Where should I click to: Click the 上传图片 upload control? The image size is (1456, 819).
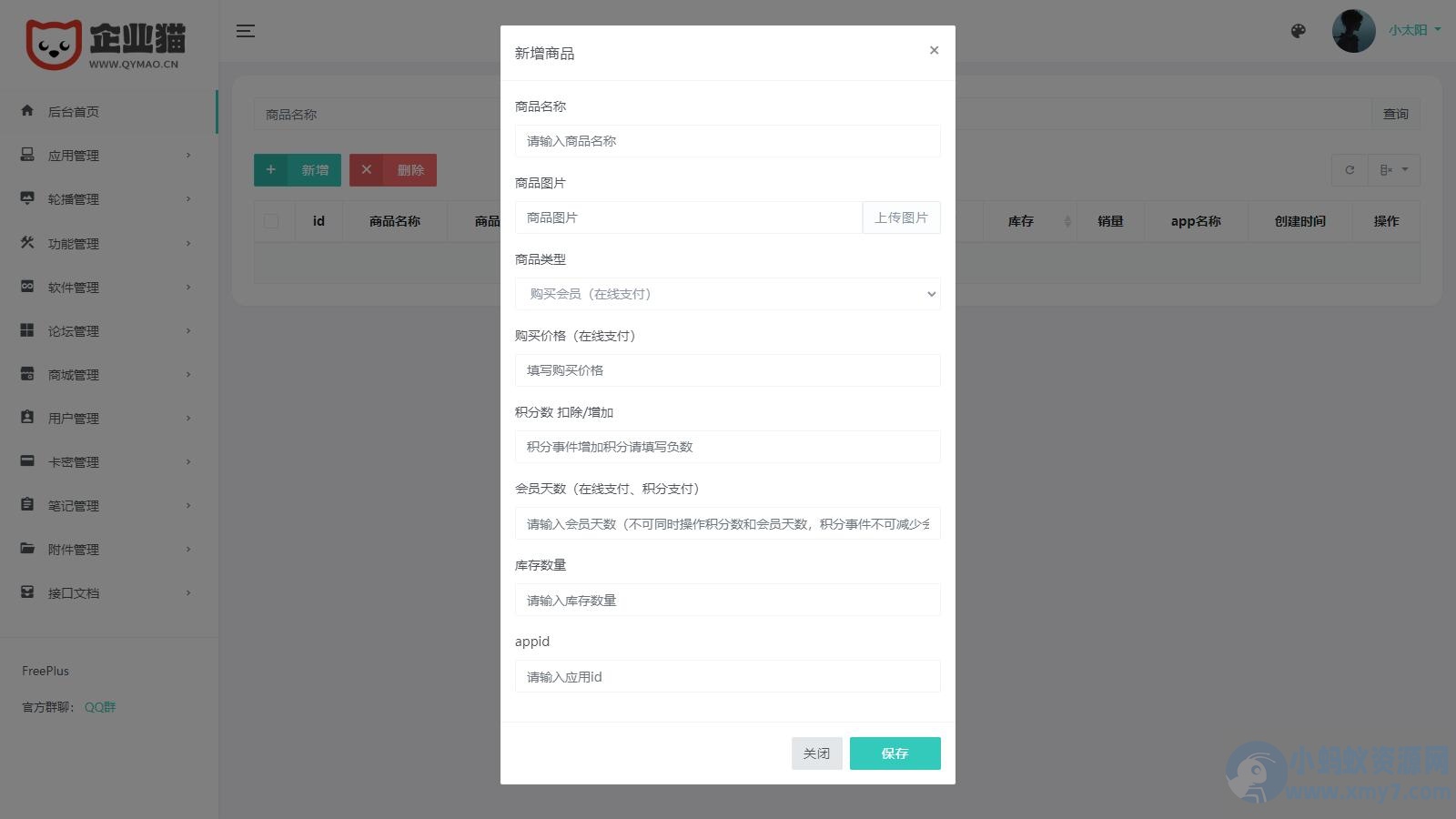901,217
